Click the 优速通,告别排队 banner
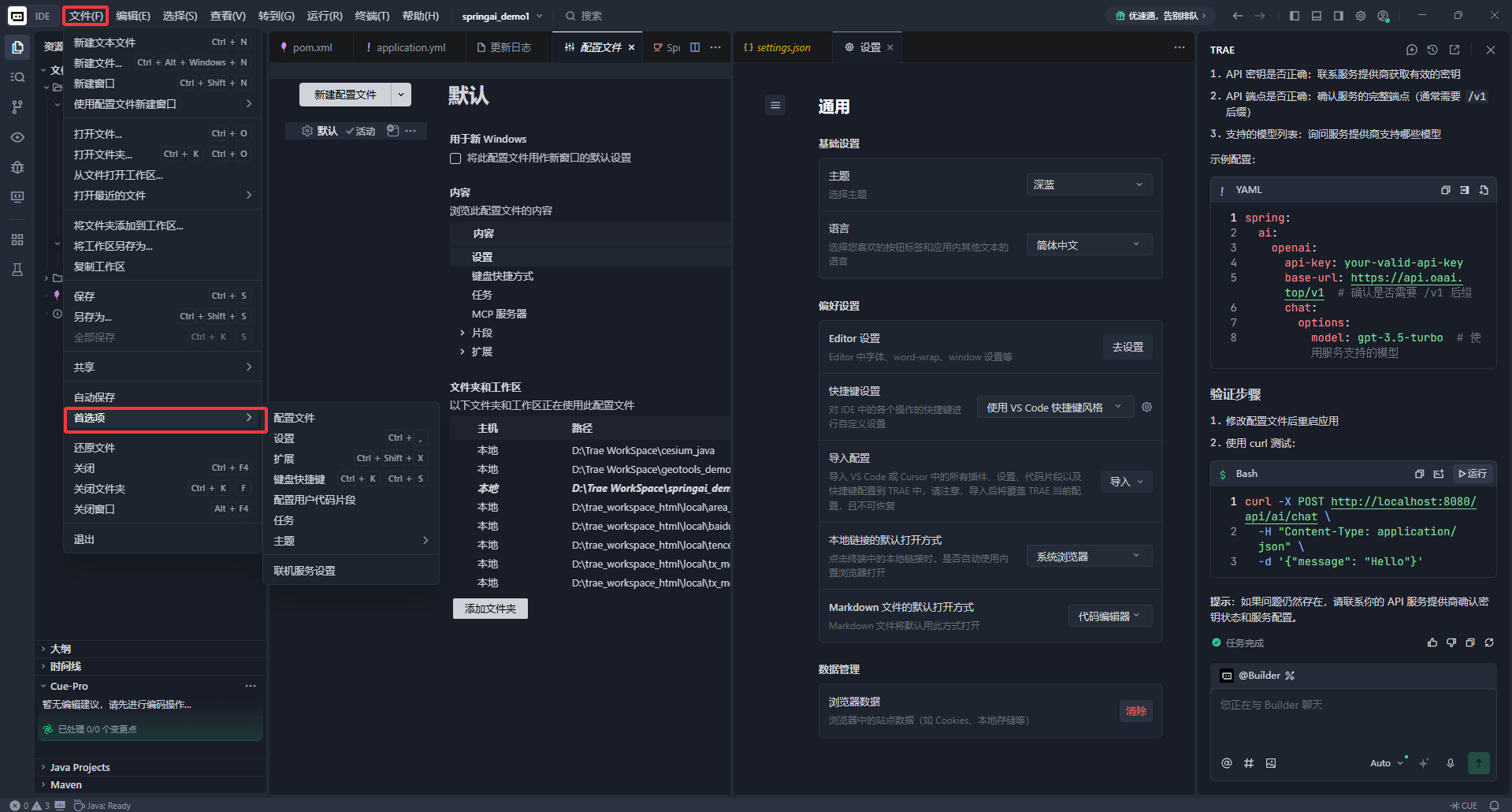Viewport: 1512px width, 812px height. 1160,16
